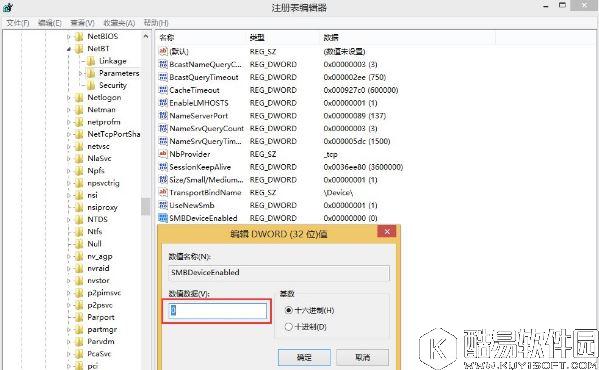Click DWORD icon next to SessionKeepAlive

point(163,167)
